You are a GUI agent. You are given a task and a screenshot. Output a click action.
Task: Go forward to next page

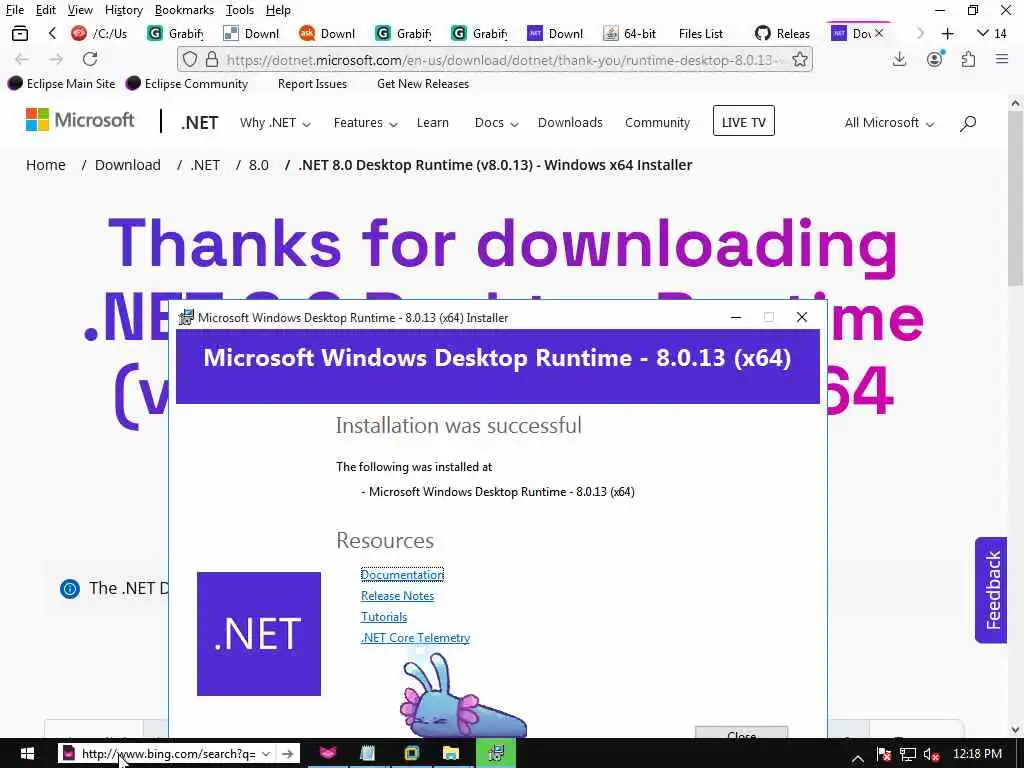click(56, 59)
